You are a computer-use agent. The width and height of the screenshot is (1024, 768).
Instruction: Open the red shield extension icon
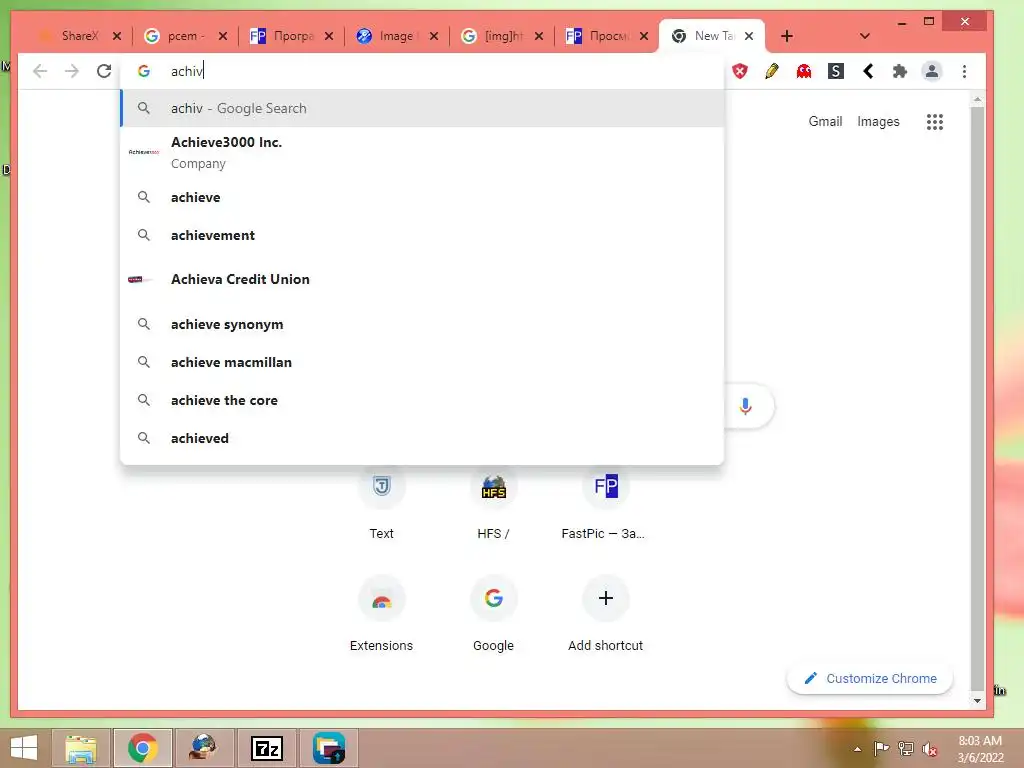(740, 71)
